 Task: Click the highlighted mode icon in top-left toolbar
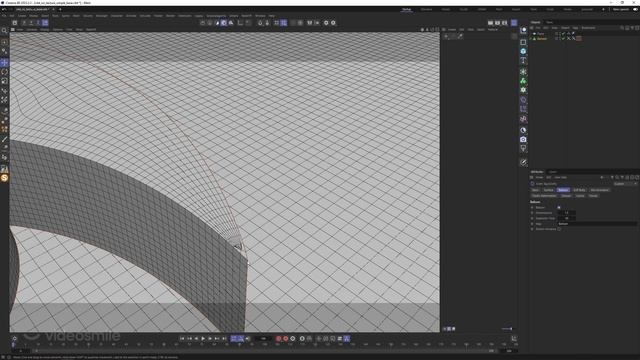click(45, 23)
